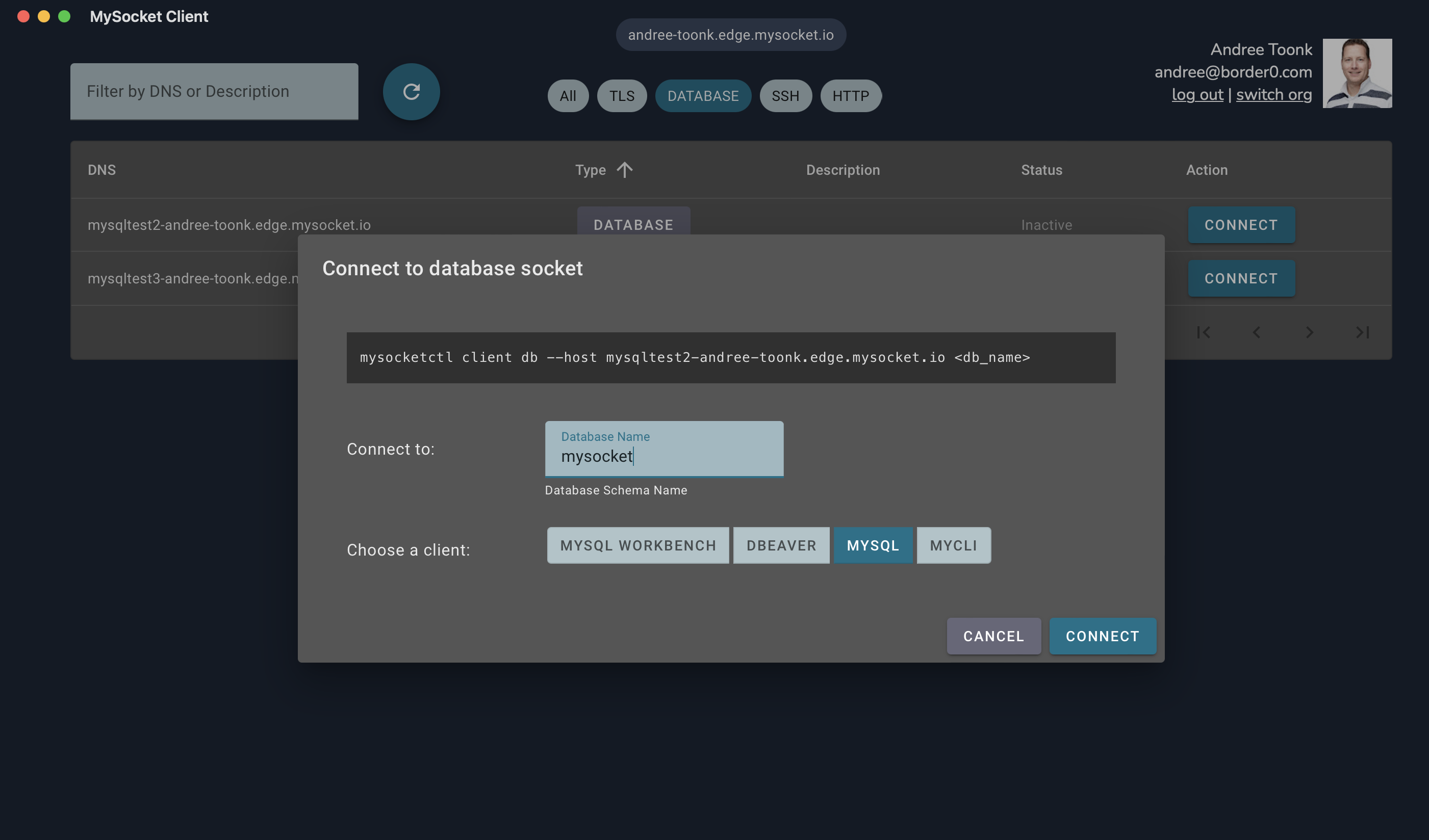Click previous page chevron icon
Image resolution: width=1429 pixels, height=840 pixels.
click(x=1256, y=332)
